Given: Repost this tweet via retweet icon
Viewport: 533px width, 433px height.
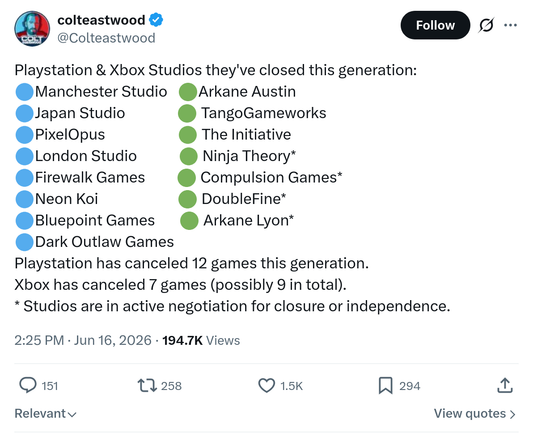Looking at the screenshot, I should click(x=147, y=386).
